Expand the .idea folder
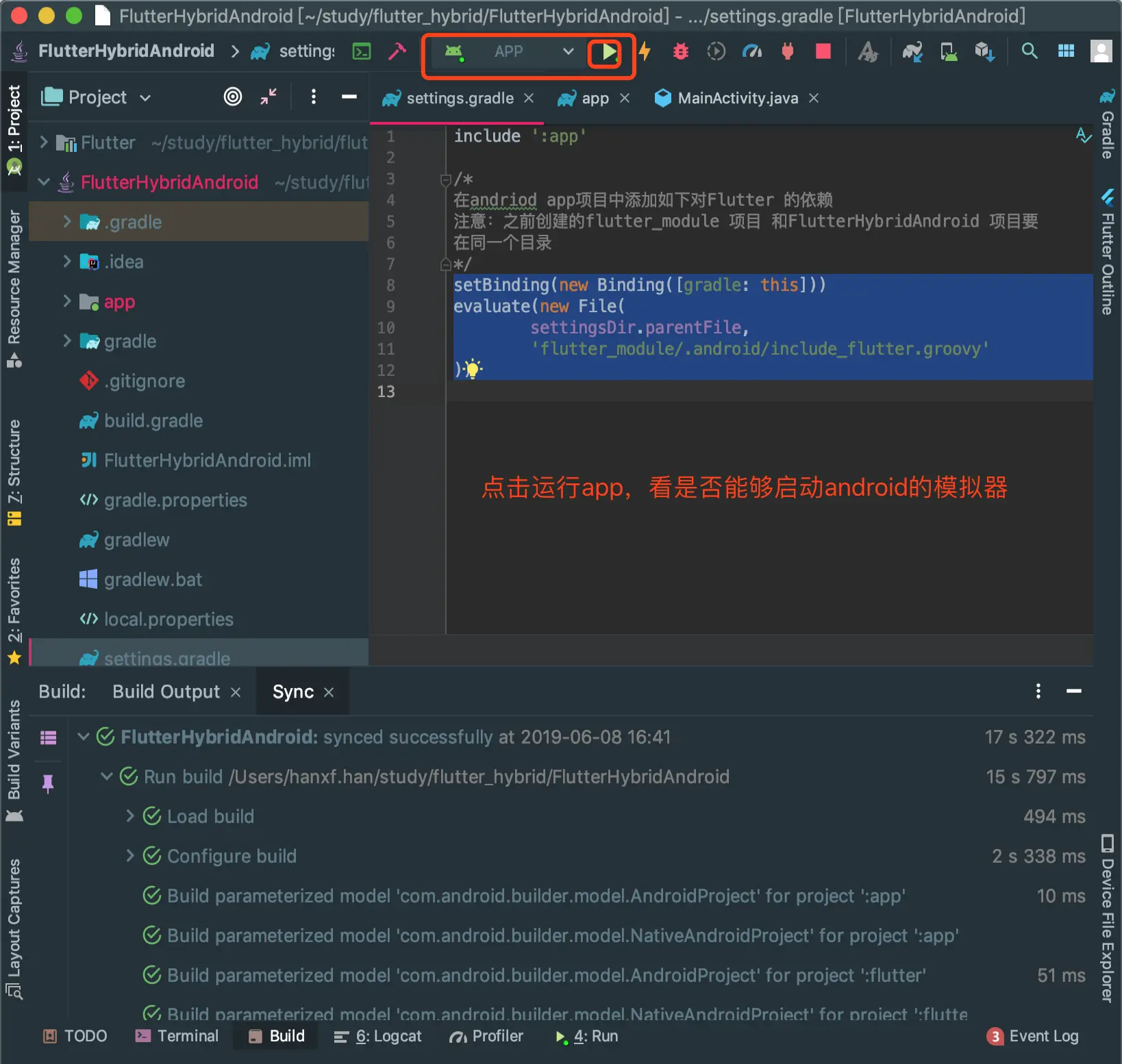 pos(67,261)
